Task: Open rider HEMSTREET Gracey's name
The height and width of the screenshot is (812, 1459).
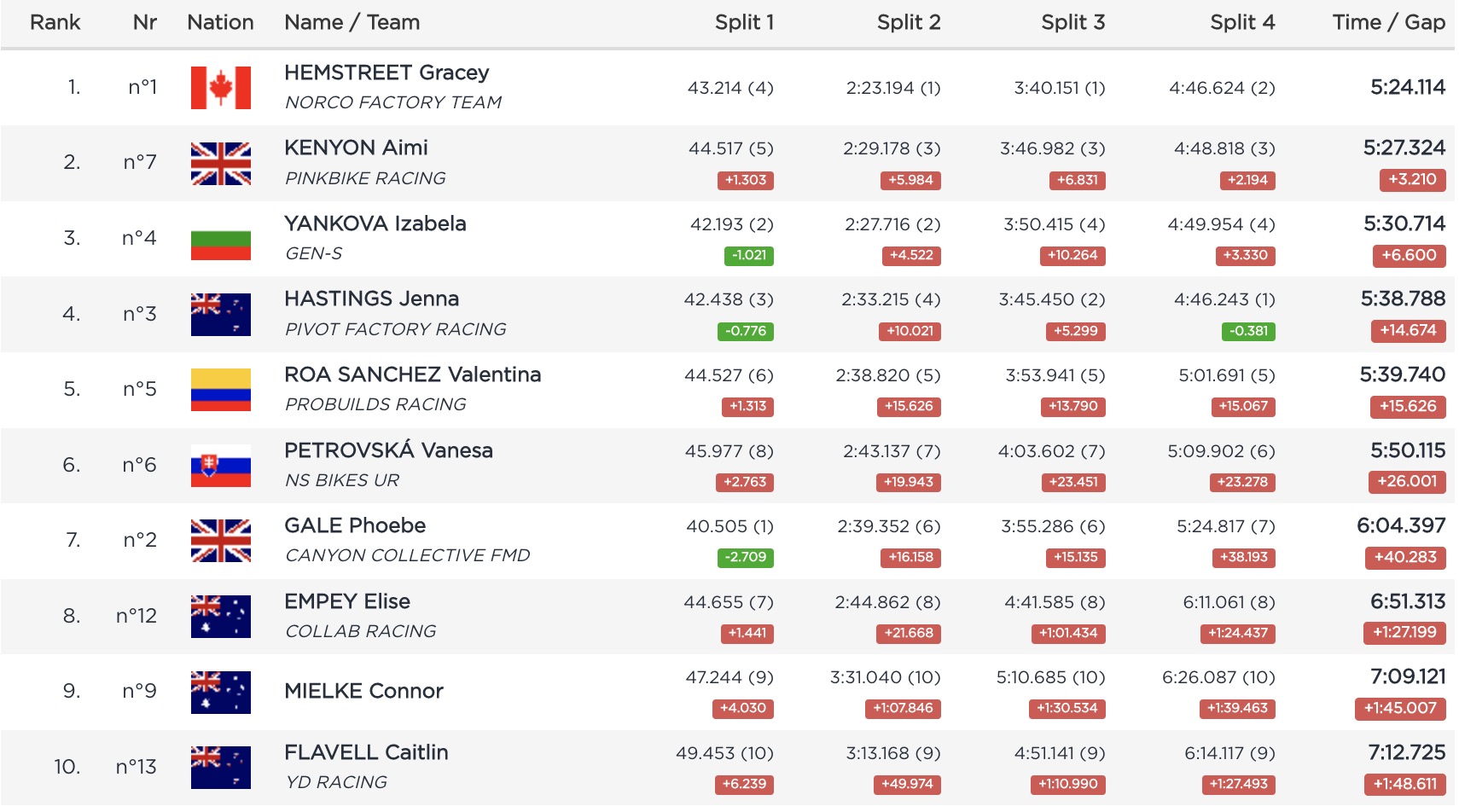Action: pos(387,72)
